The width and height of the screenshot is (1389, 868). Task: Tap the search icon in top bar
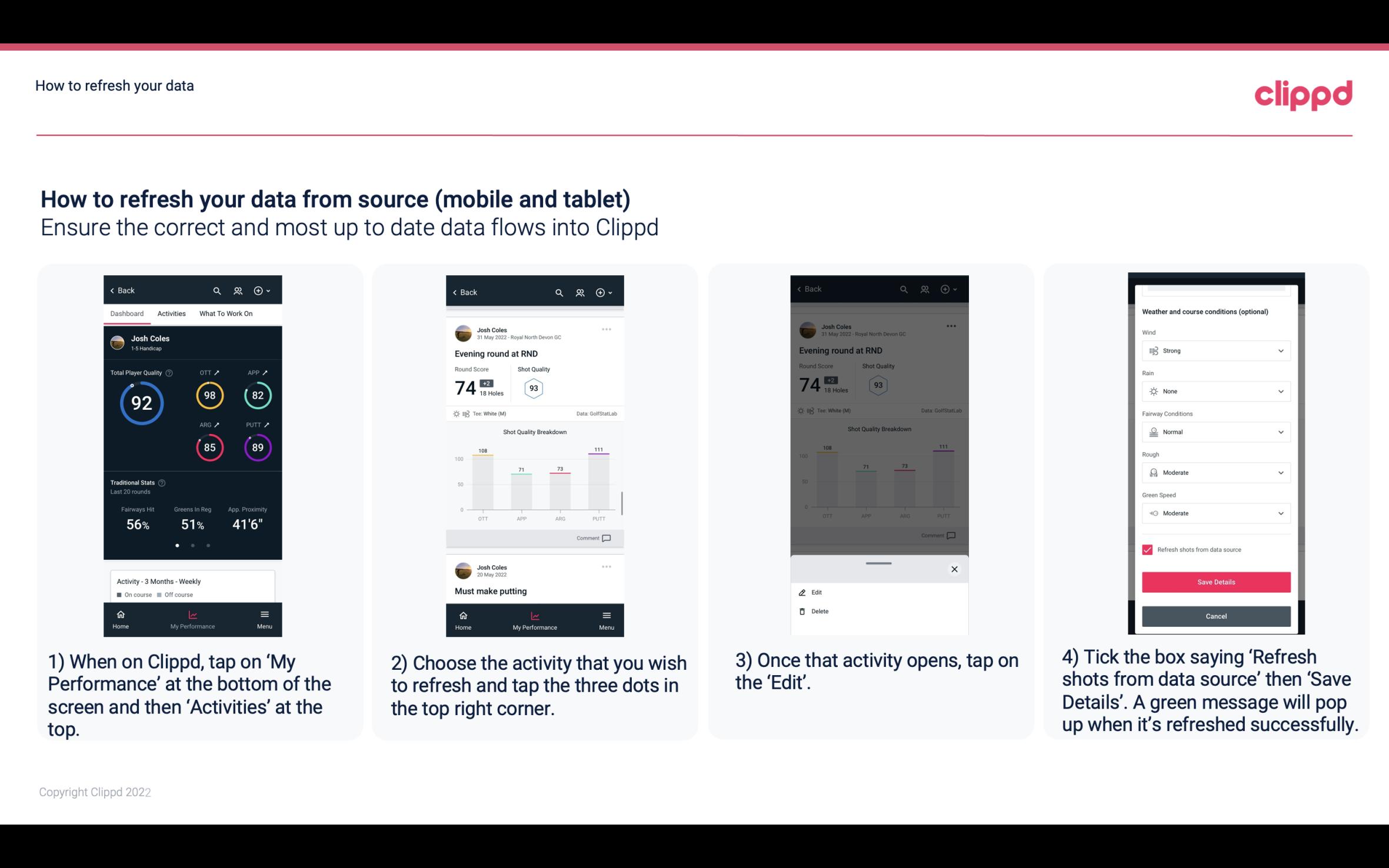(218, 290)
